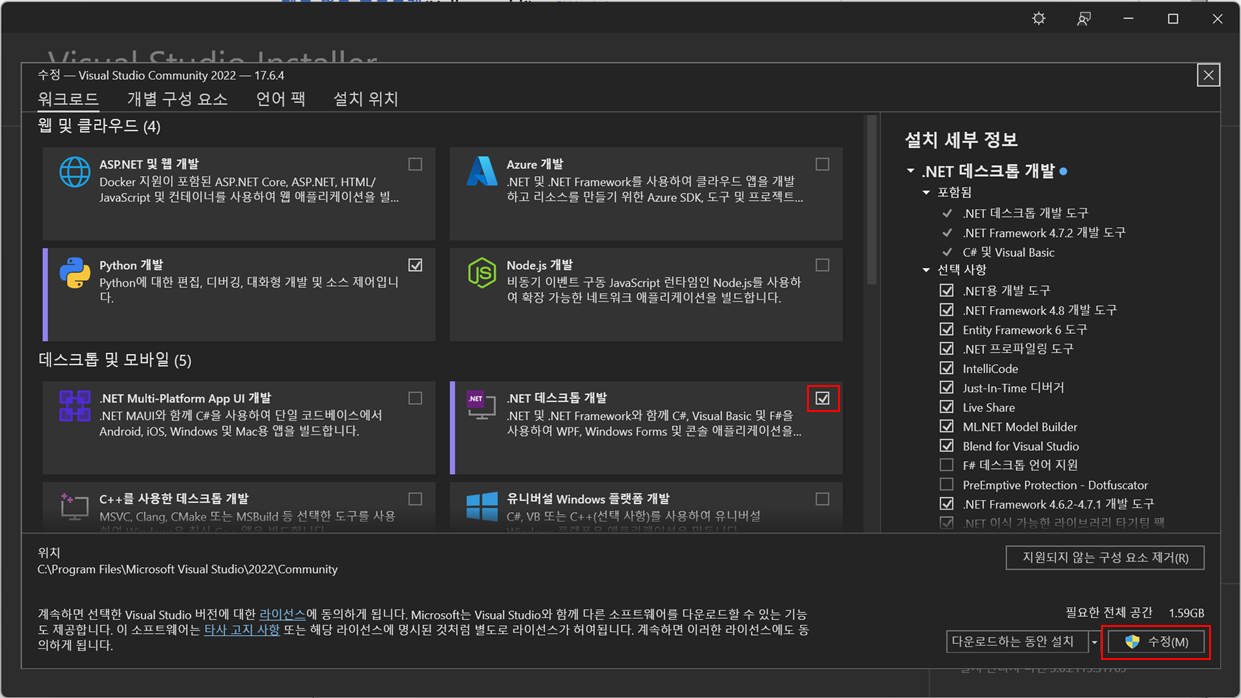Switch to the 설치 위치 tab
1241x698 pixels.
366,99
